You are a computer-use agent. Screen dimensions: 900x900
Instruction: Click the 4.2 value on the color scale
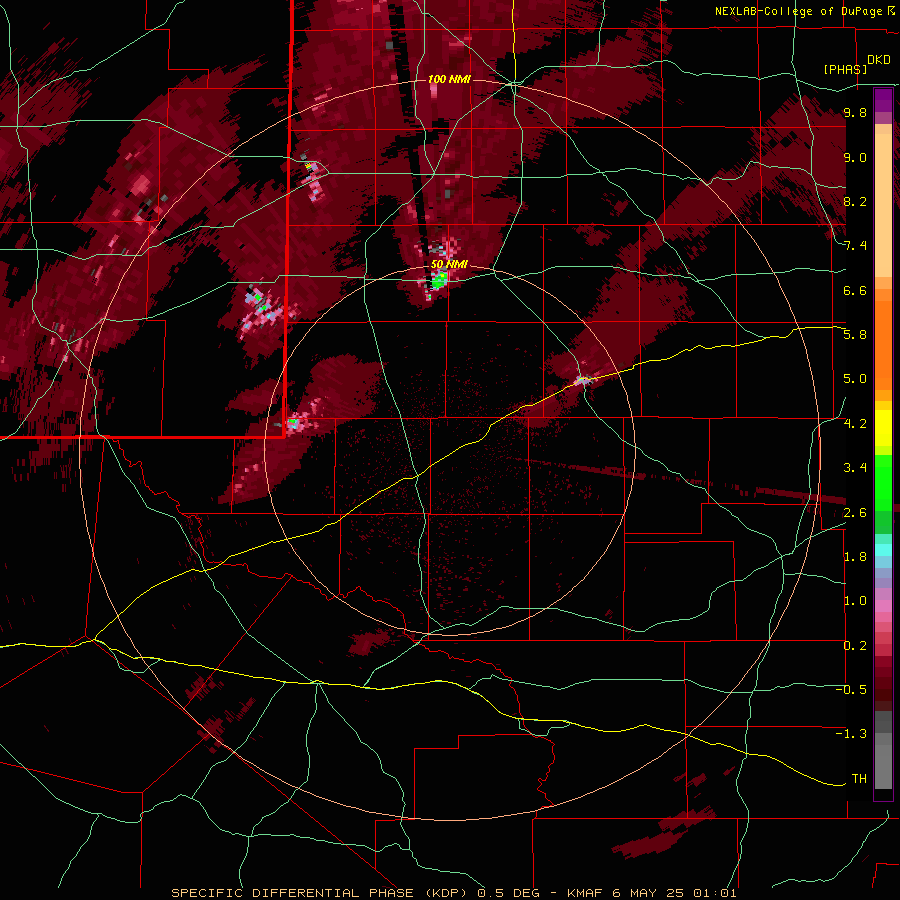[x=855, y=424]
